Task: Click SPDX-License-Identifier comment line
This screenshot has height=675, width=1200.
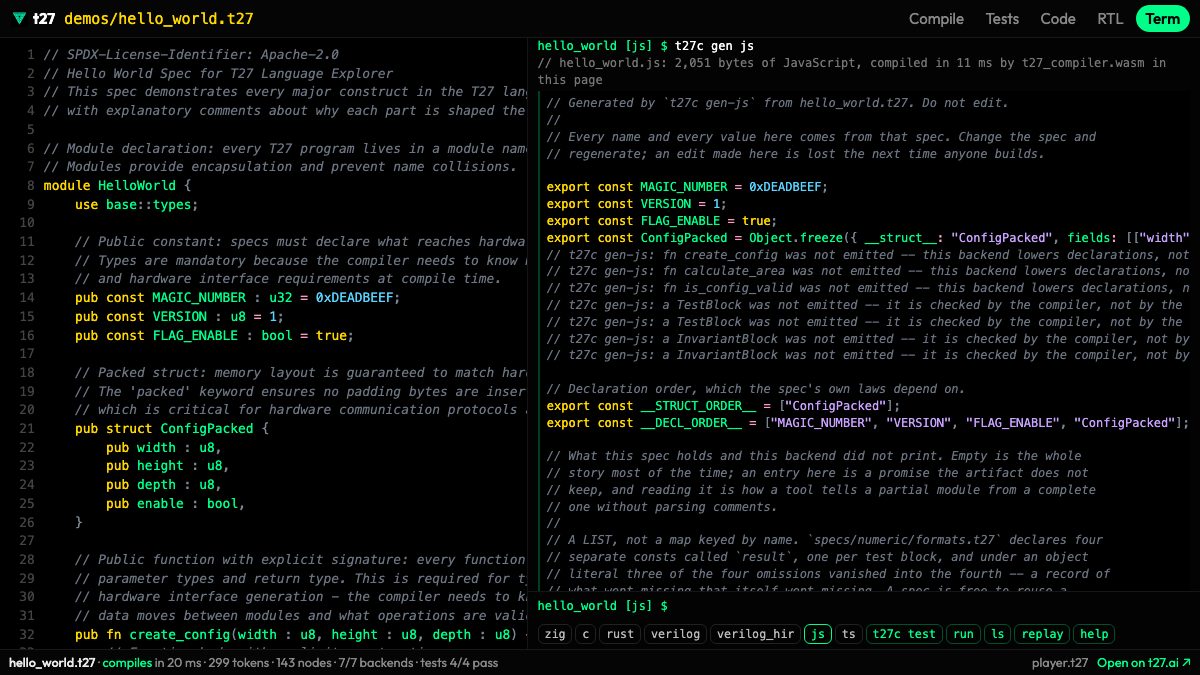Action: click(191, 54)
